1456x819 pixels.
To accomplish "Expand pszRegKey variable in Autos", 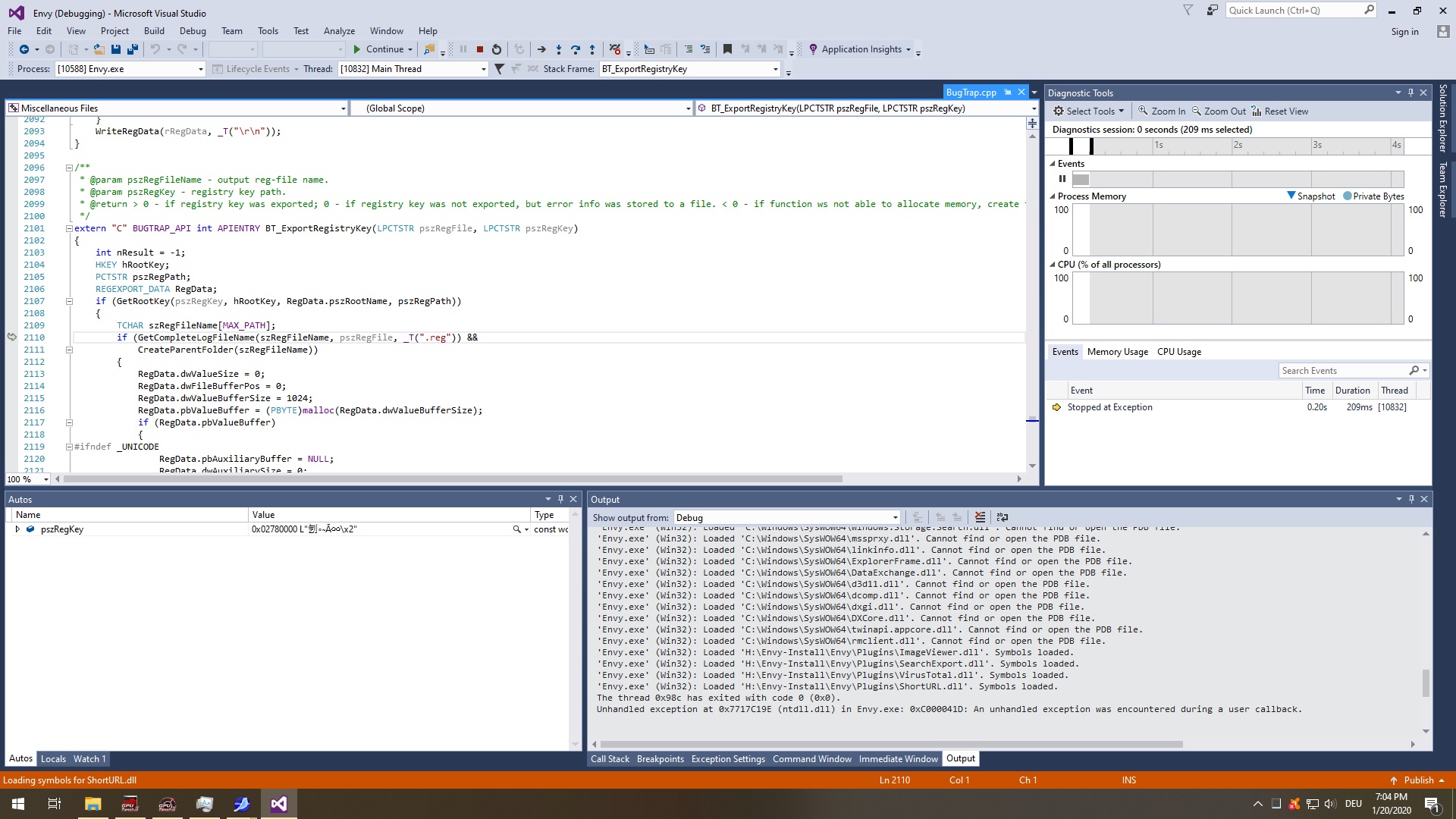I will (x=17, y=529).
